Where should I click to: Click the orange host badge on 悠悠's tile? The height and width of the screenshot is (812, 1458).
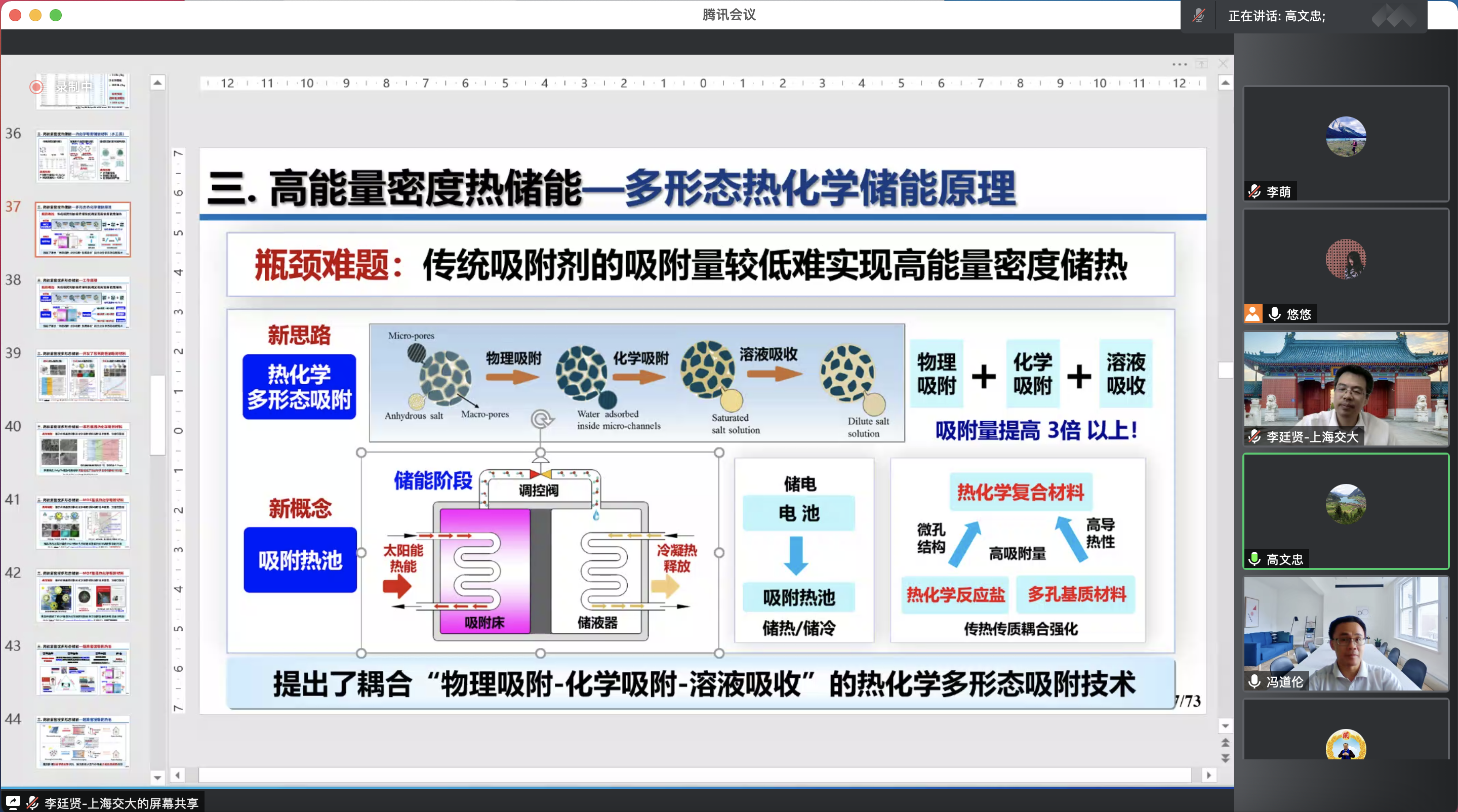pos(1252,313)
